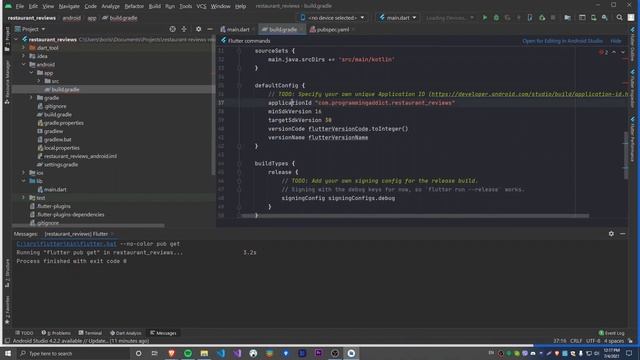
Task: Click the Windows taskbar search box
Action: [x=73, y=353]
